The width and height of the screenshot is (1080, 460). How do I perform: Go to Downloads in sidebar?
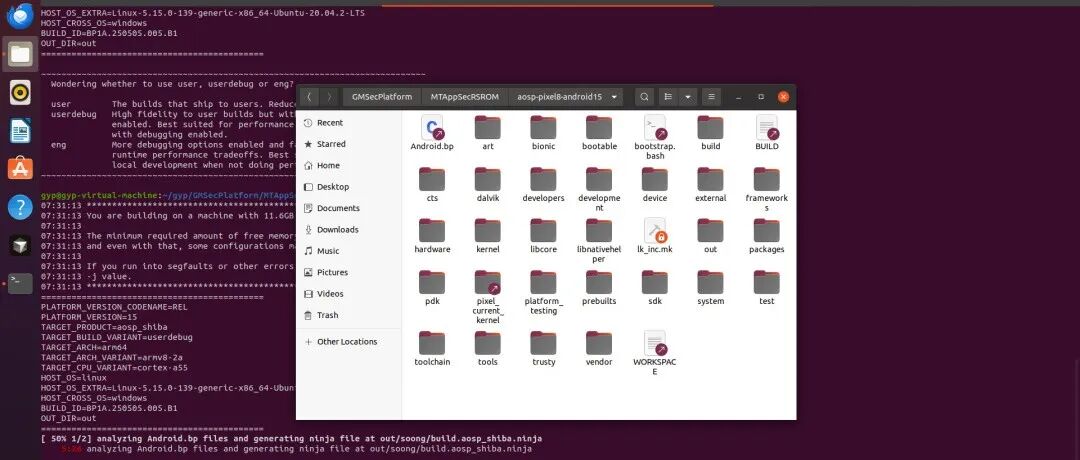pos(349,229)
